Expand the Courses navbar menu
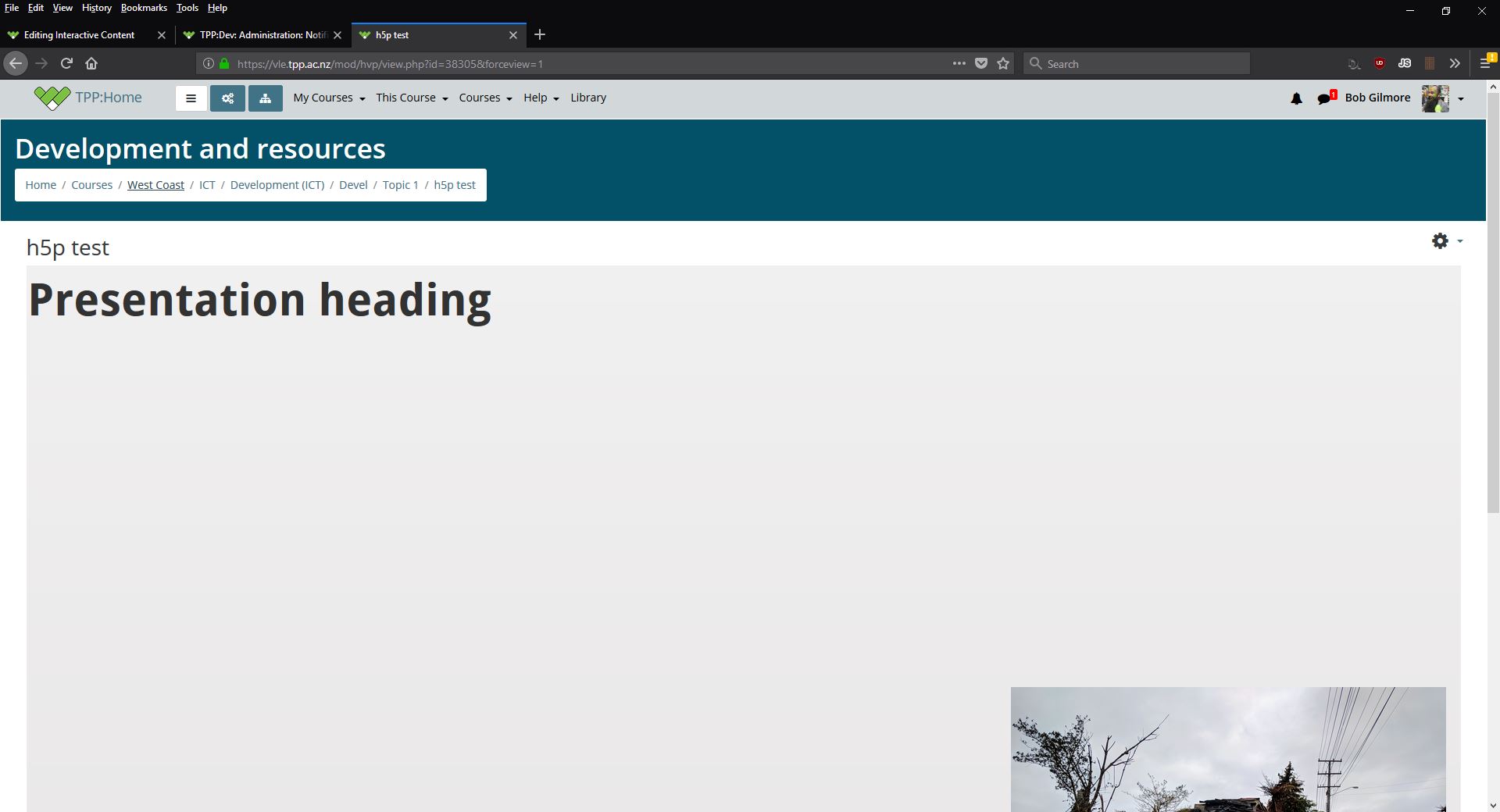1500x812 pixels. pyautogui.click(x=485, y=98)
